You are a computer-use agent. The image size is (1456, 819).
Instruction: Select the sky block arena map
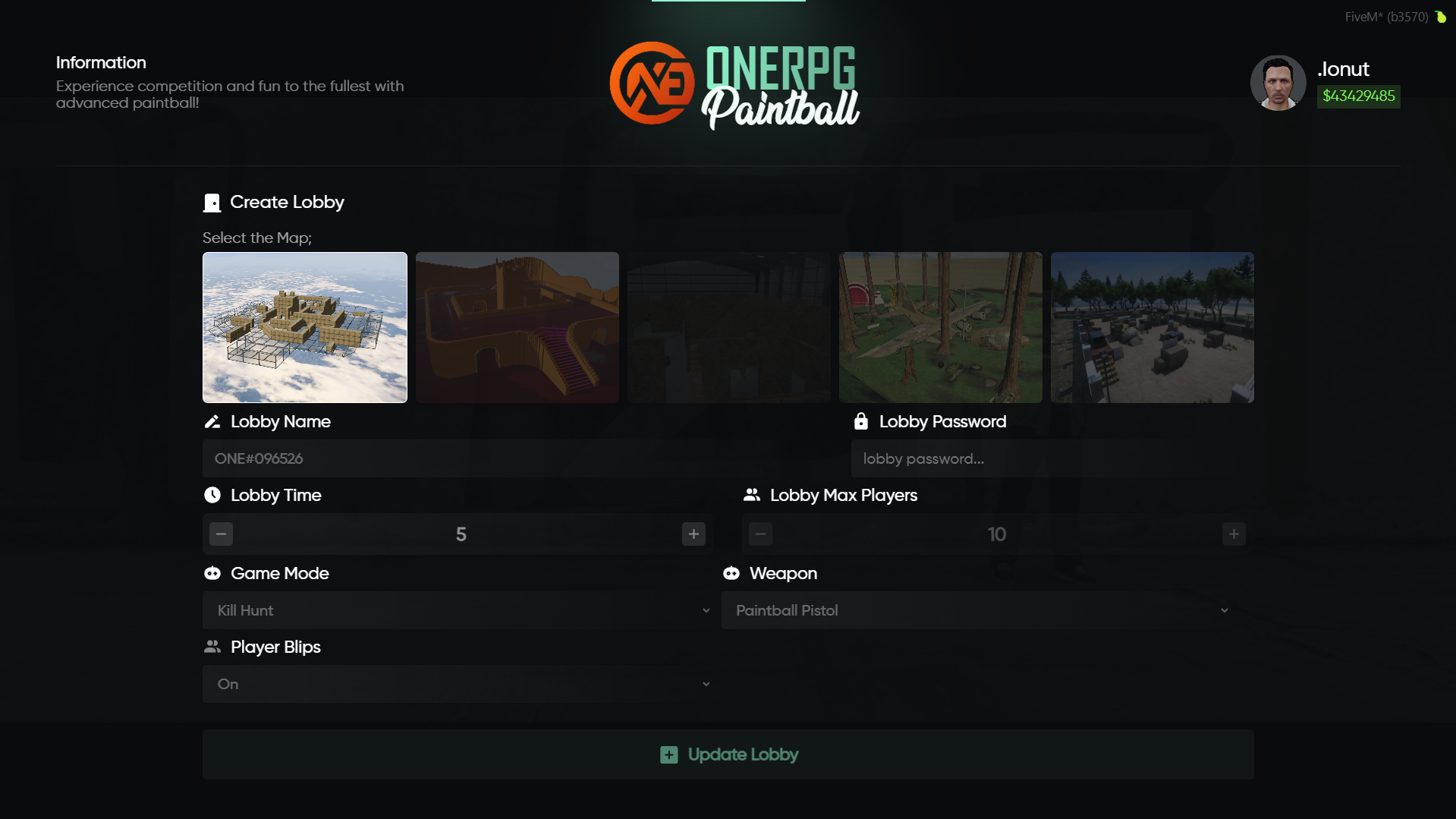(305, 327)
